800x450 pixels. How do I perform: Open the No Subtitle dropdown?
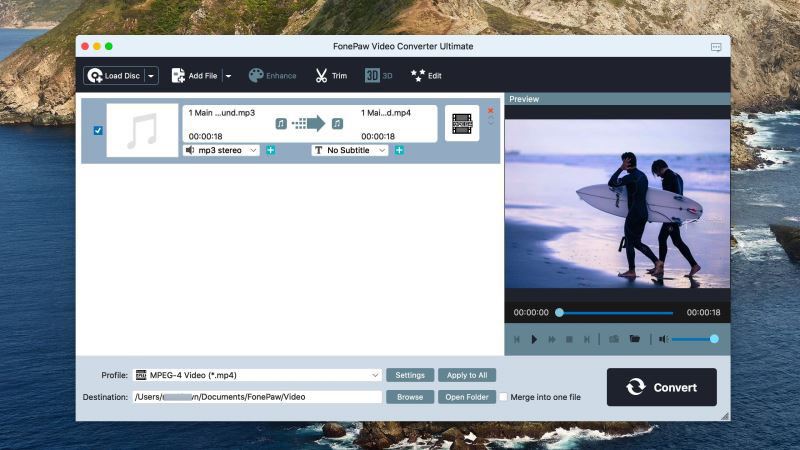tap(350, 150)
